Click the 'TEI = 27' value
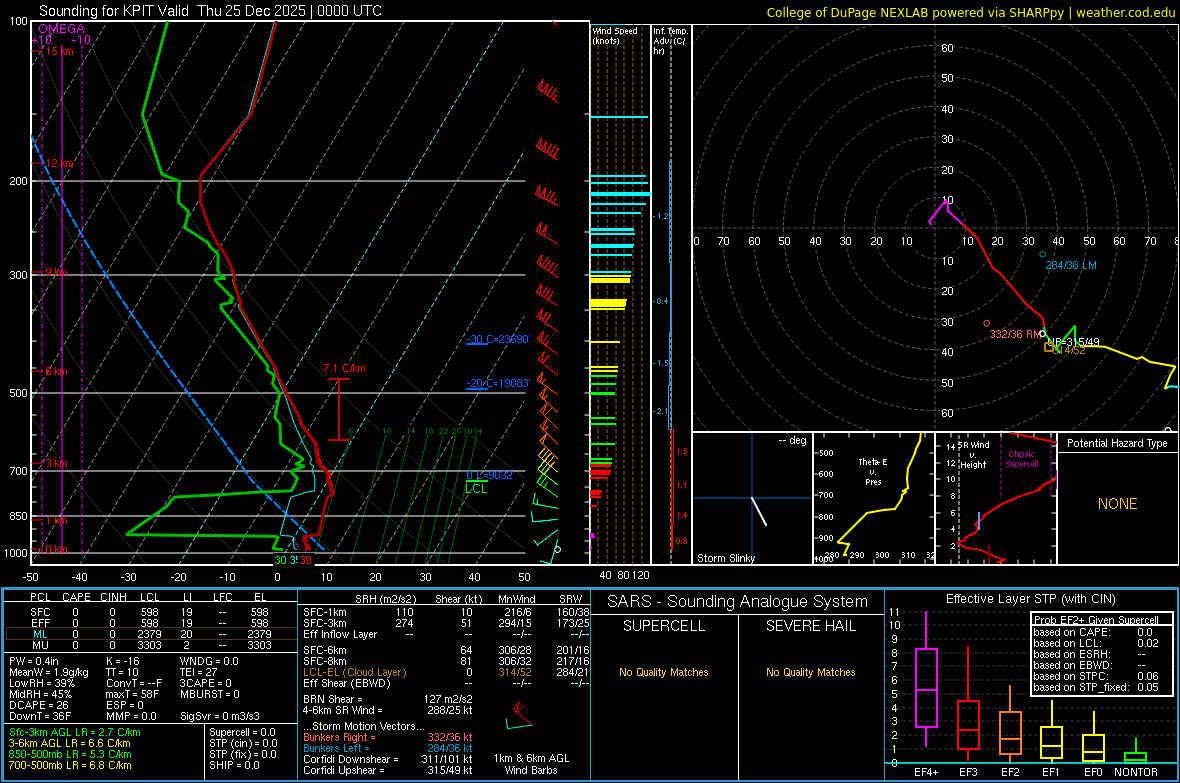The image size is (1180, 783). [199, 672]
